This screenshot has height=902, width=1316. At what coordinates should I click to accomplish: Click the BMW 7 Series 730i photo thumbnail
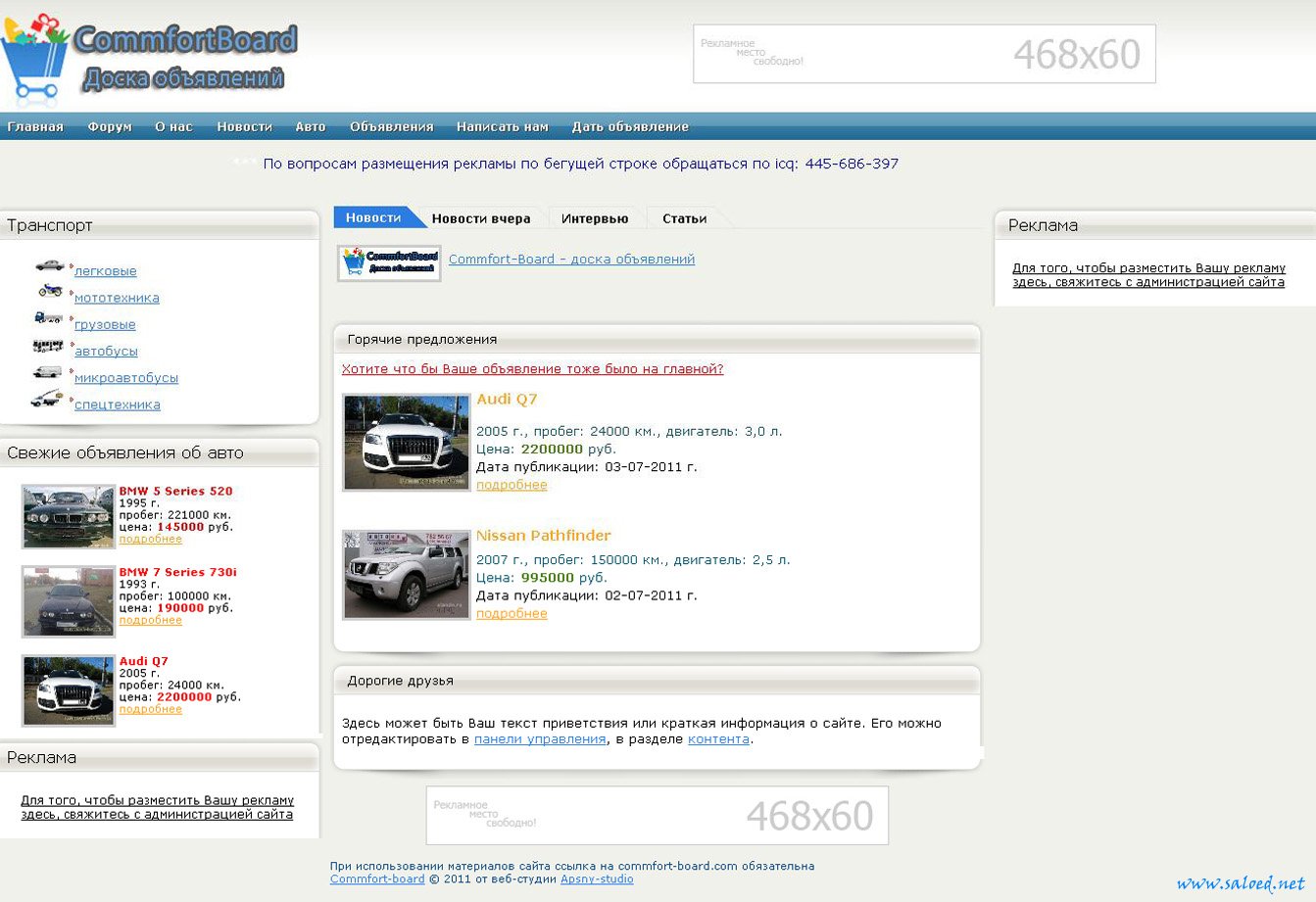69,602
